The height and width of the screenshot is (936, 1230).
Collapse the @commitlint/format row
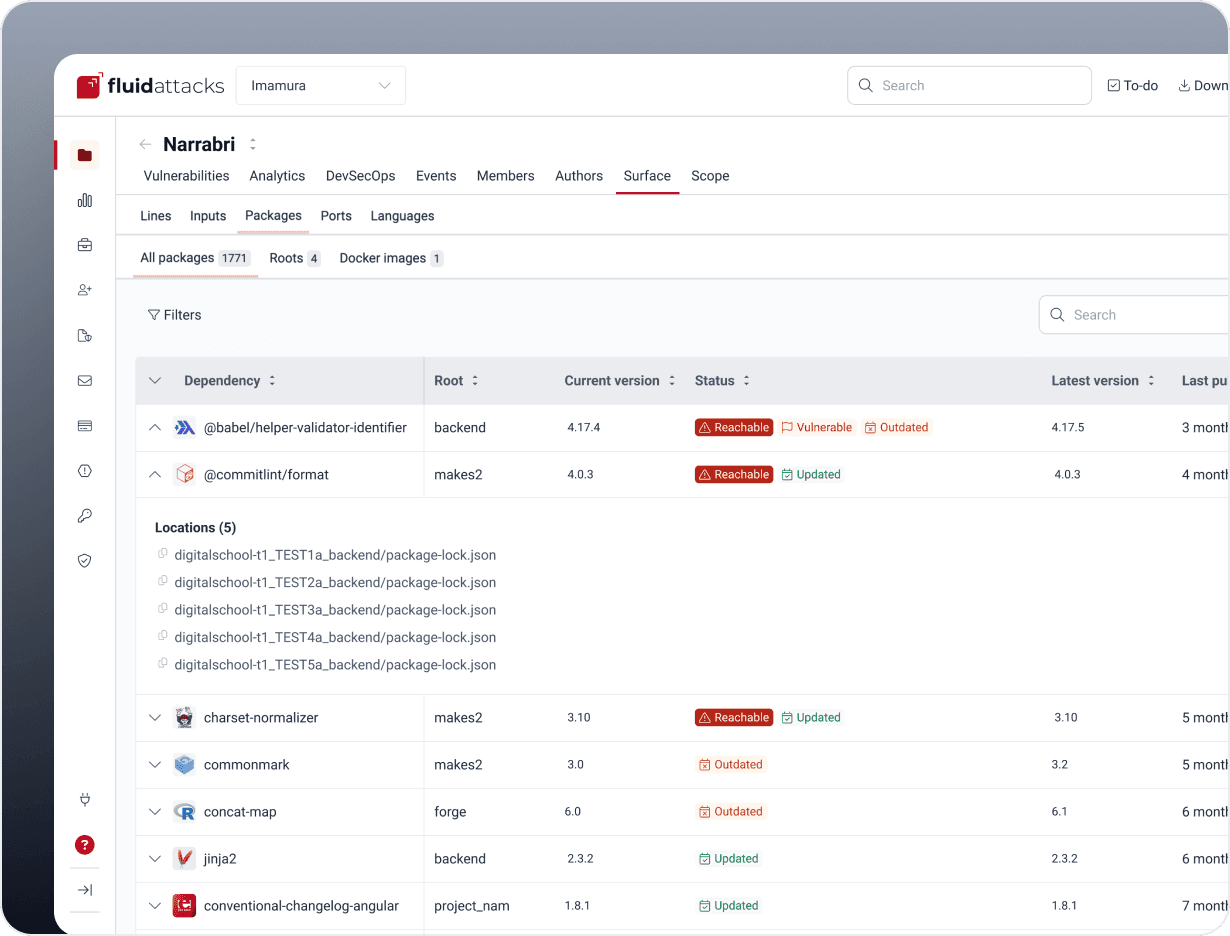pos(154,475)
